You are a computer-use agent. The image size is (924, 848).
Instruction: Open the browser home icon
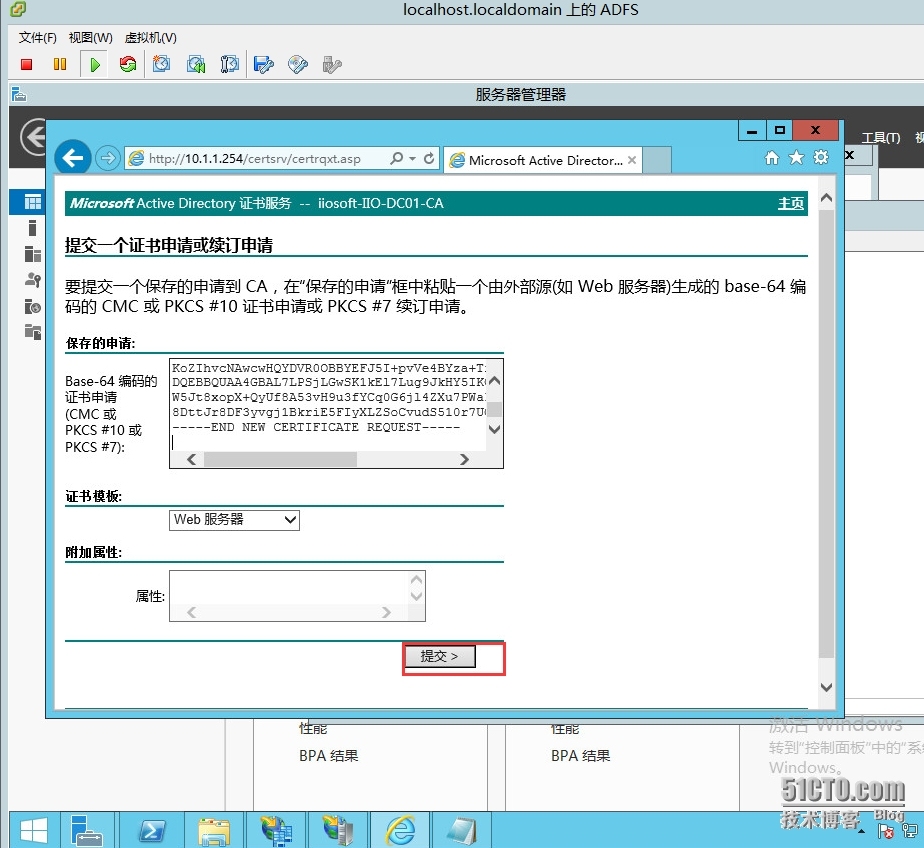(771, 157)
